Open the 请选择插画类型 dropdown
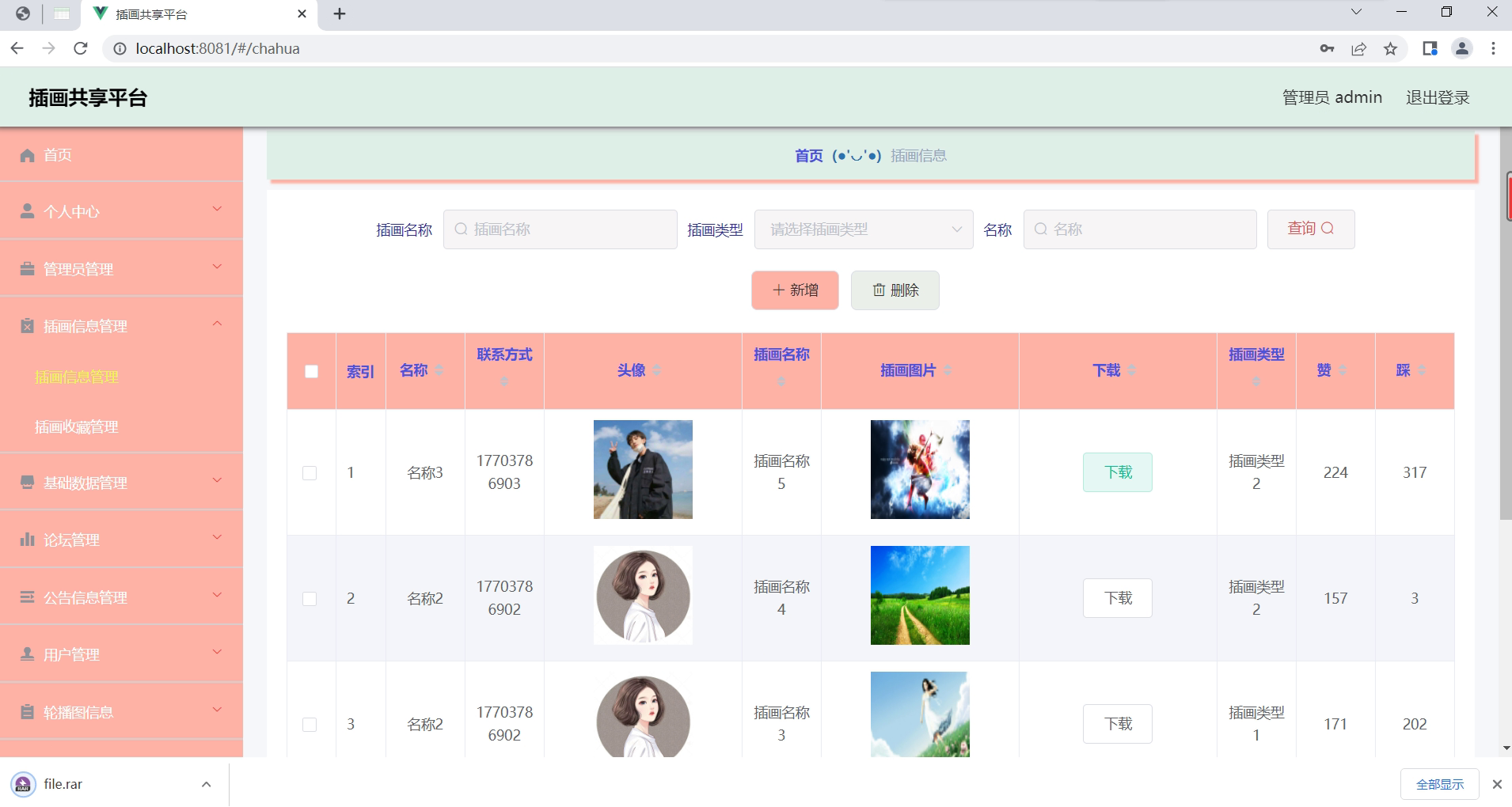1512x807 pixels. (x=864, y=229)
